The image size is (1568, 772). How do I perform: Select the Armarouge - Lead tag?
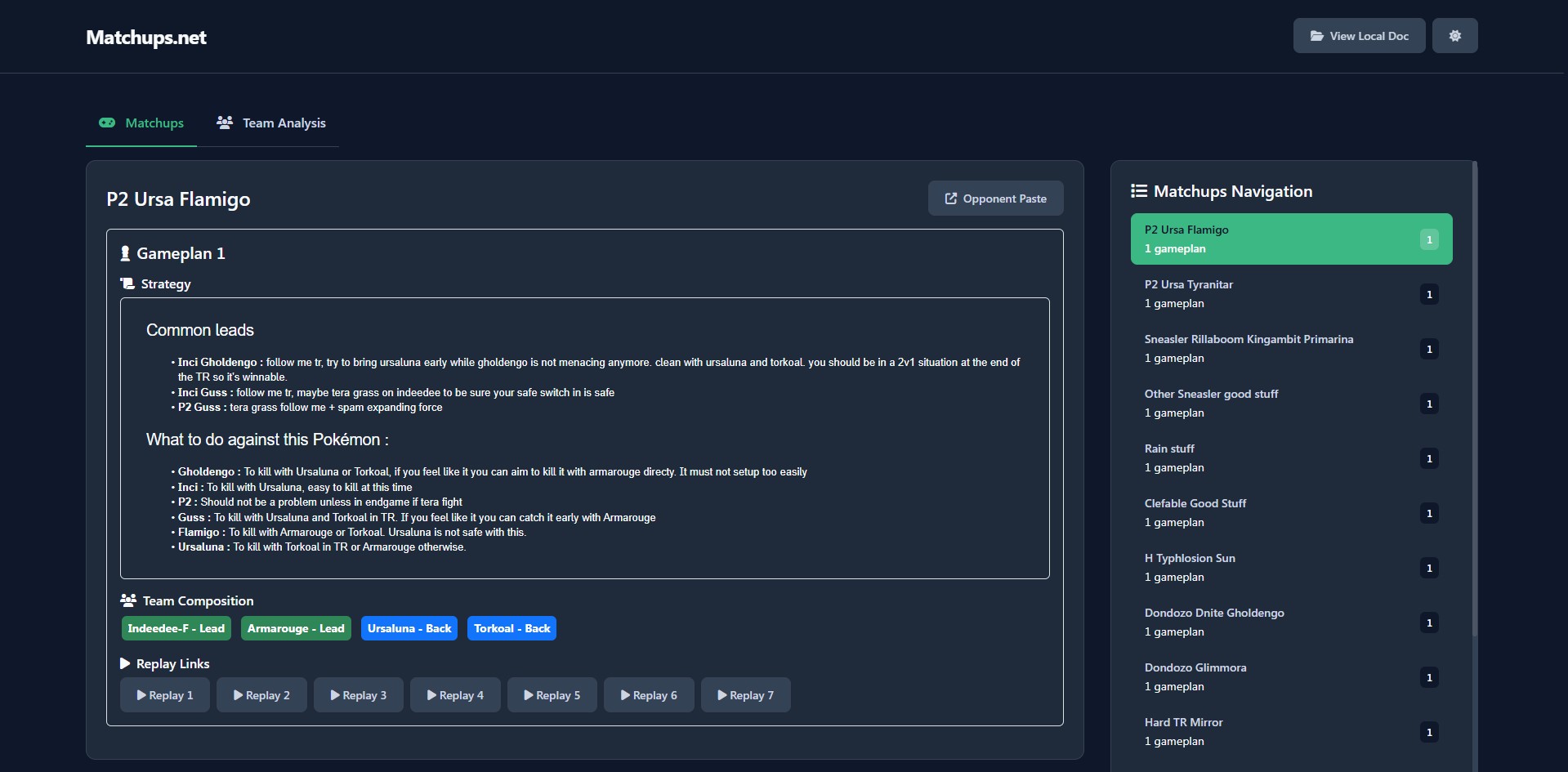click(x=296, y=628)
